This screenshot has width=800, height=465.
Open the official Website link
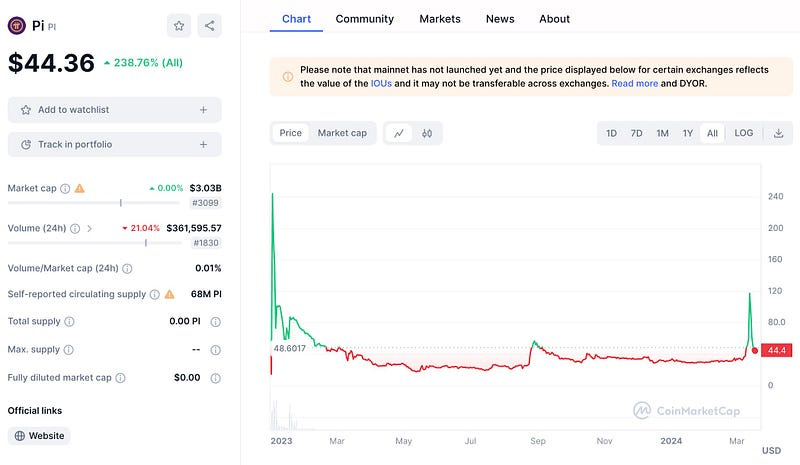coord(39,436)
